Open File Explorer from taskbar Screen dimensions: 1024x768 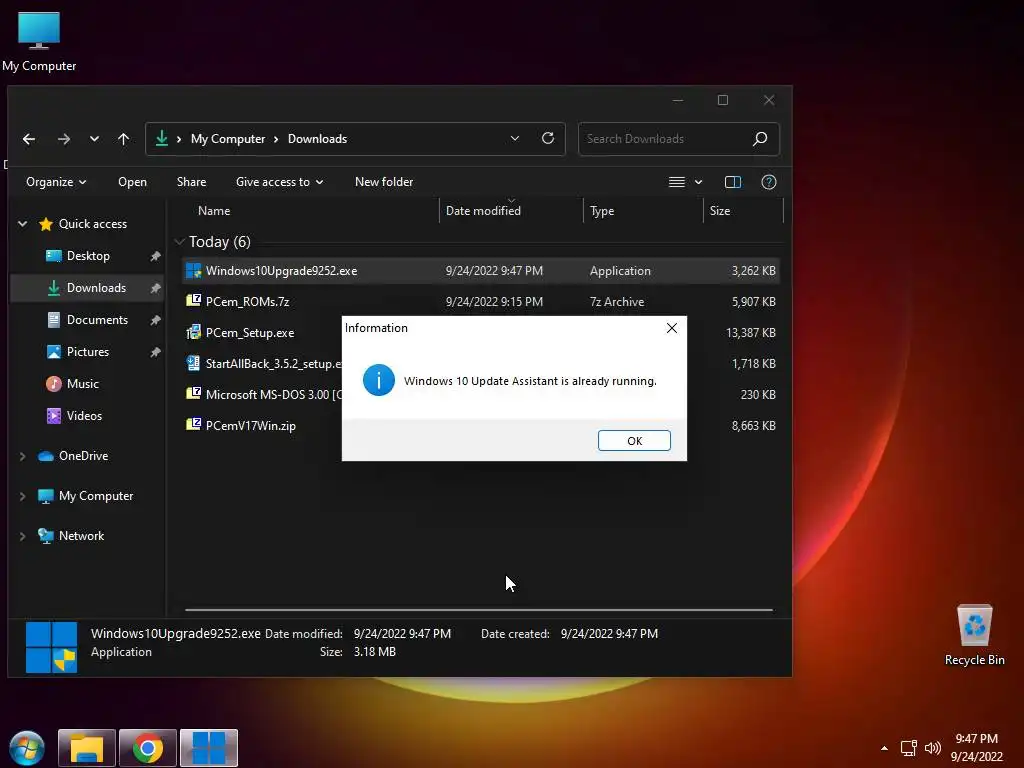coord(87,748)
